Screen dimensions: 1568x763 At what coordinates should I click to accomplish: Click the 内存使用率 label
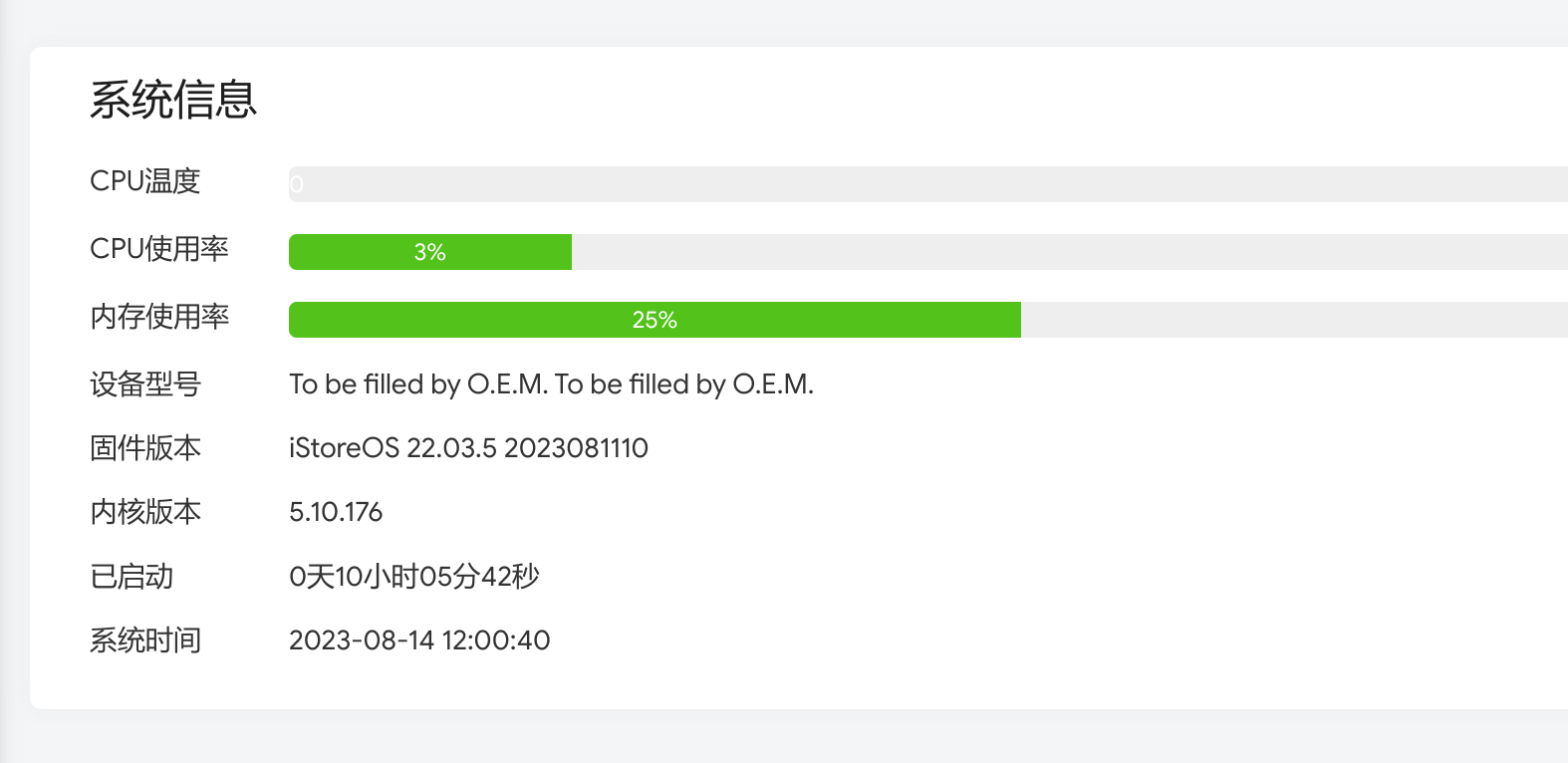(159, 317)
